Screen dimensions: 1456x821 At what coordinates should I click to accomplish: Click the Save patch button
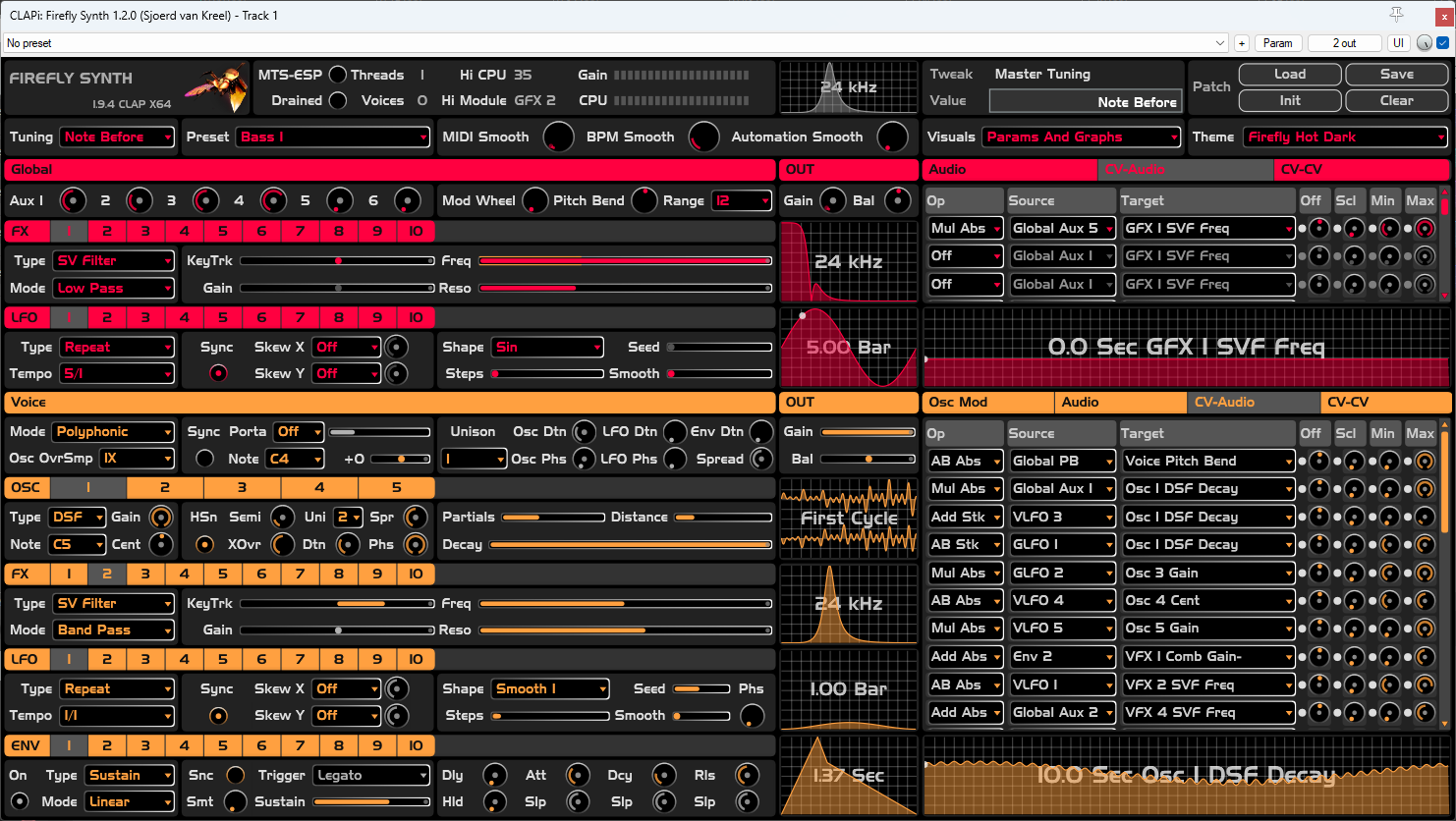1396,75
